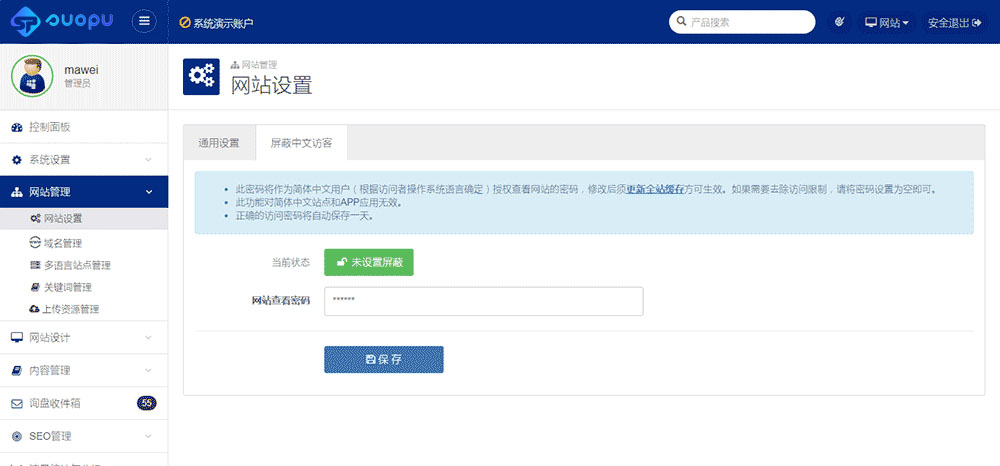Click the monitor icon in header 网站 menu

pos(871,22)
